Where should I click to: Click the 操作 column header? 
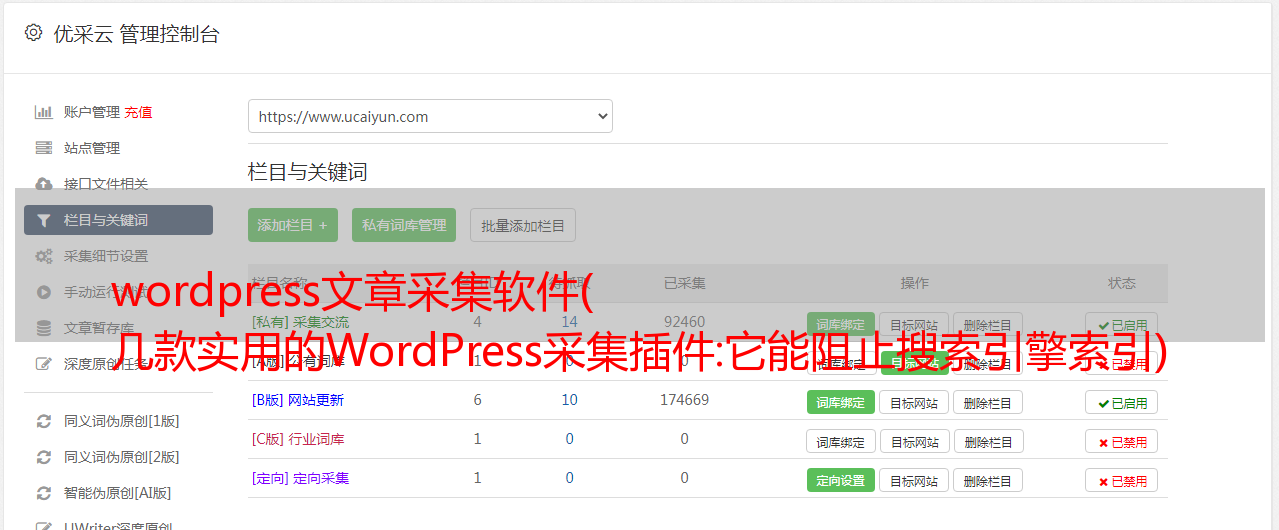point(914,283)
